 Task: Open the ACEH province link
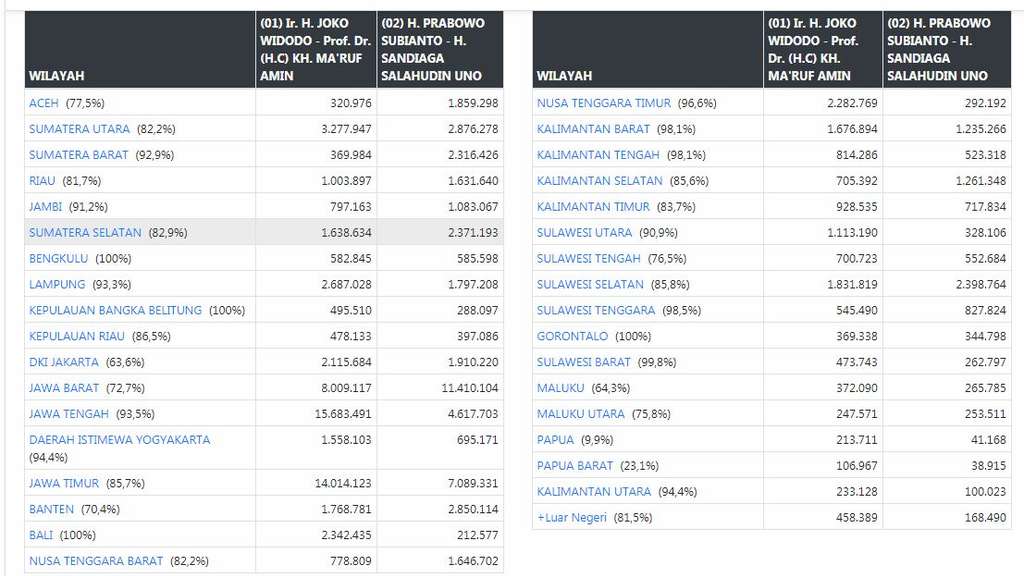44,103
